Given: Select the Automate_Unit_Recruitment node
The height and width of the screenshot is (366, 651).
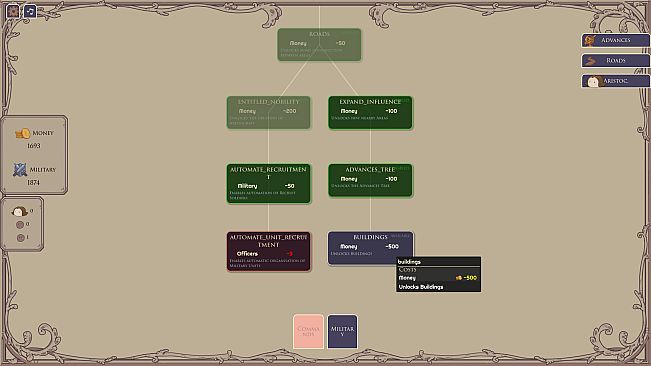Looking at the screenshot, I should pos(269,251).
